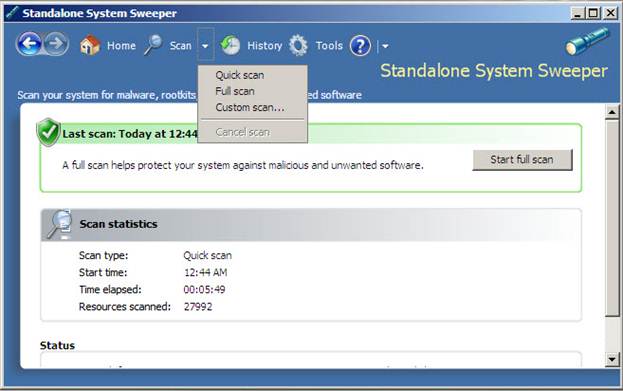Go to the Home label

click(121, 46)
